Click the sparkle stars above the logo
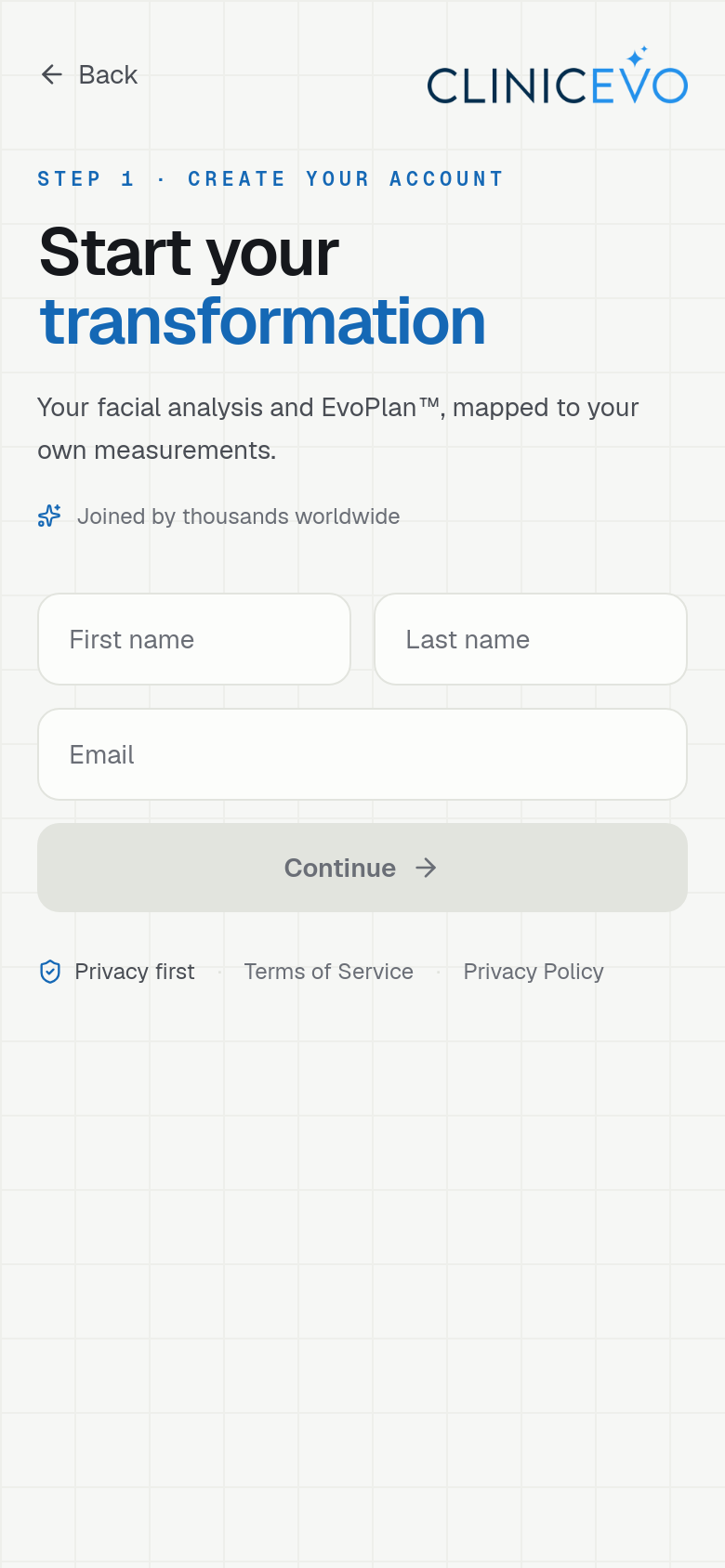725x1568 pixels. click(x=638, y=57)
